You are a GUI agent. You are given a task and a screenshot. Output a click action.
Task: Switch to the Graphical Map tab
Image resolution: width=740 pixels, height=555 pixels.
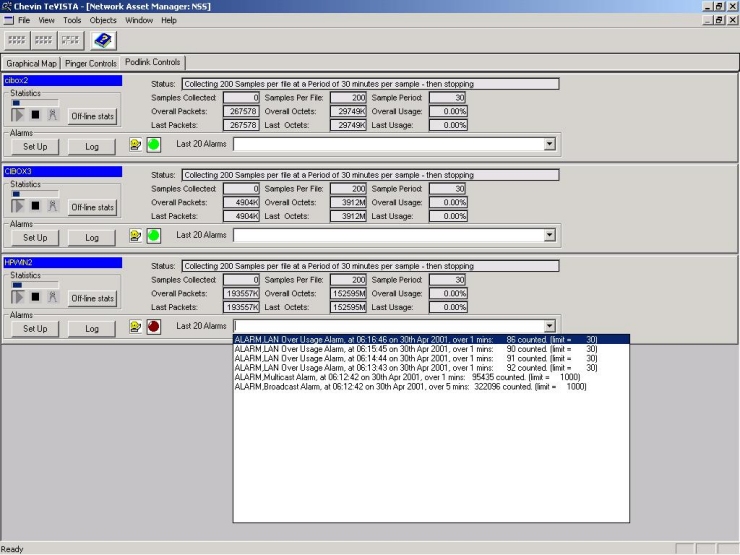click(x=31, y=63)
